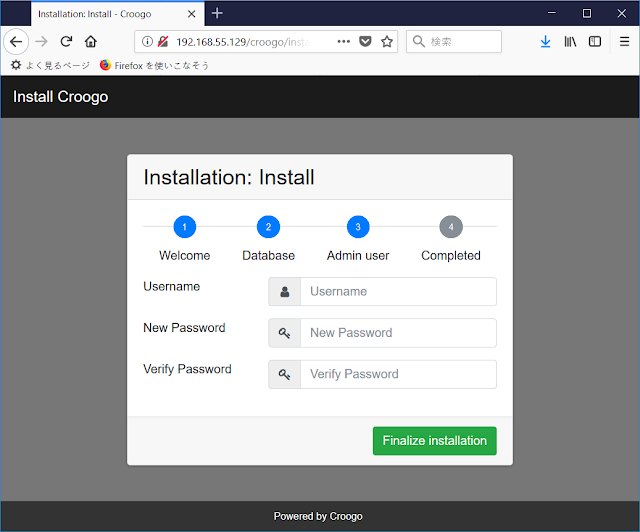This screenshot has height=532, width=640.
Task: Reload the current page
Action: pos(66,42)
